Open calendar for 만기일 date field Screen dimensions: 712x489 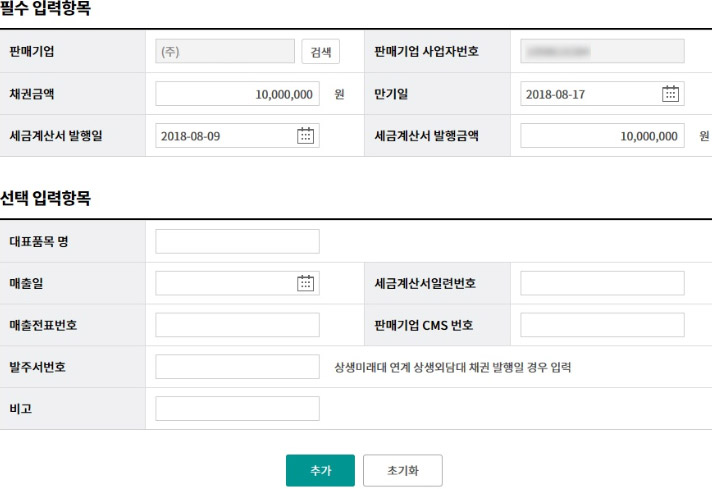(x=670, y=94)
